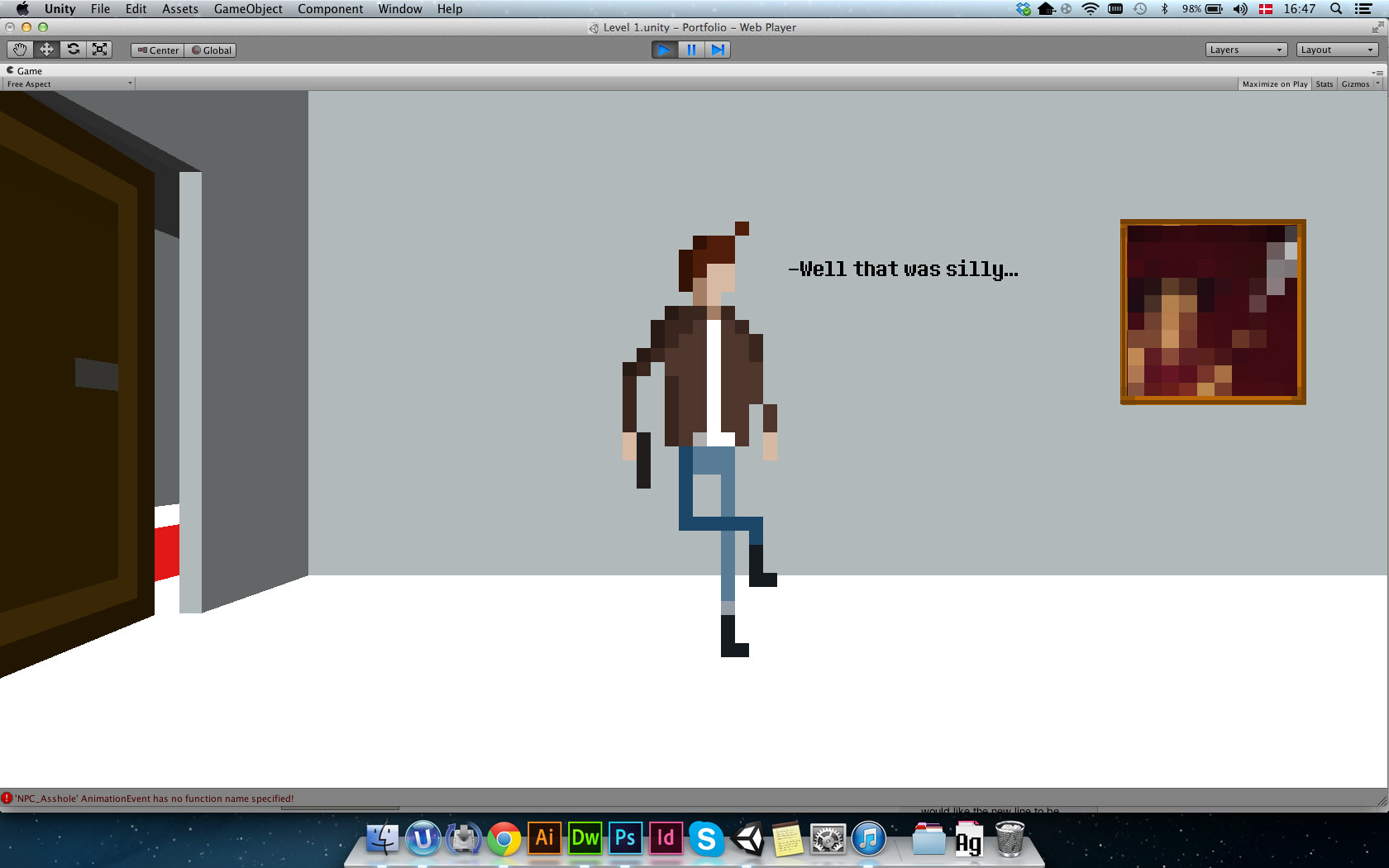
Task: Step one frame forward
Action: [717, 50]
